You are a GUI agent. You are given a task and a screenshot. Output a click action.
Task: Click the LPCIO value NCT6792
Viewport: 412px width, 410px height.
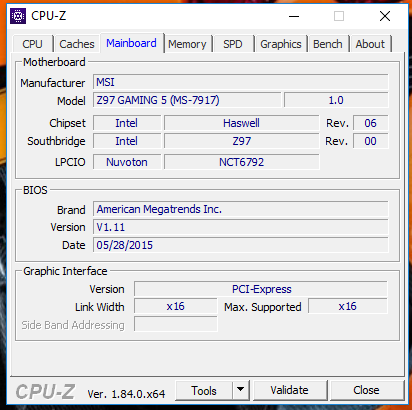241,162
